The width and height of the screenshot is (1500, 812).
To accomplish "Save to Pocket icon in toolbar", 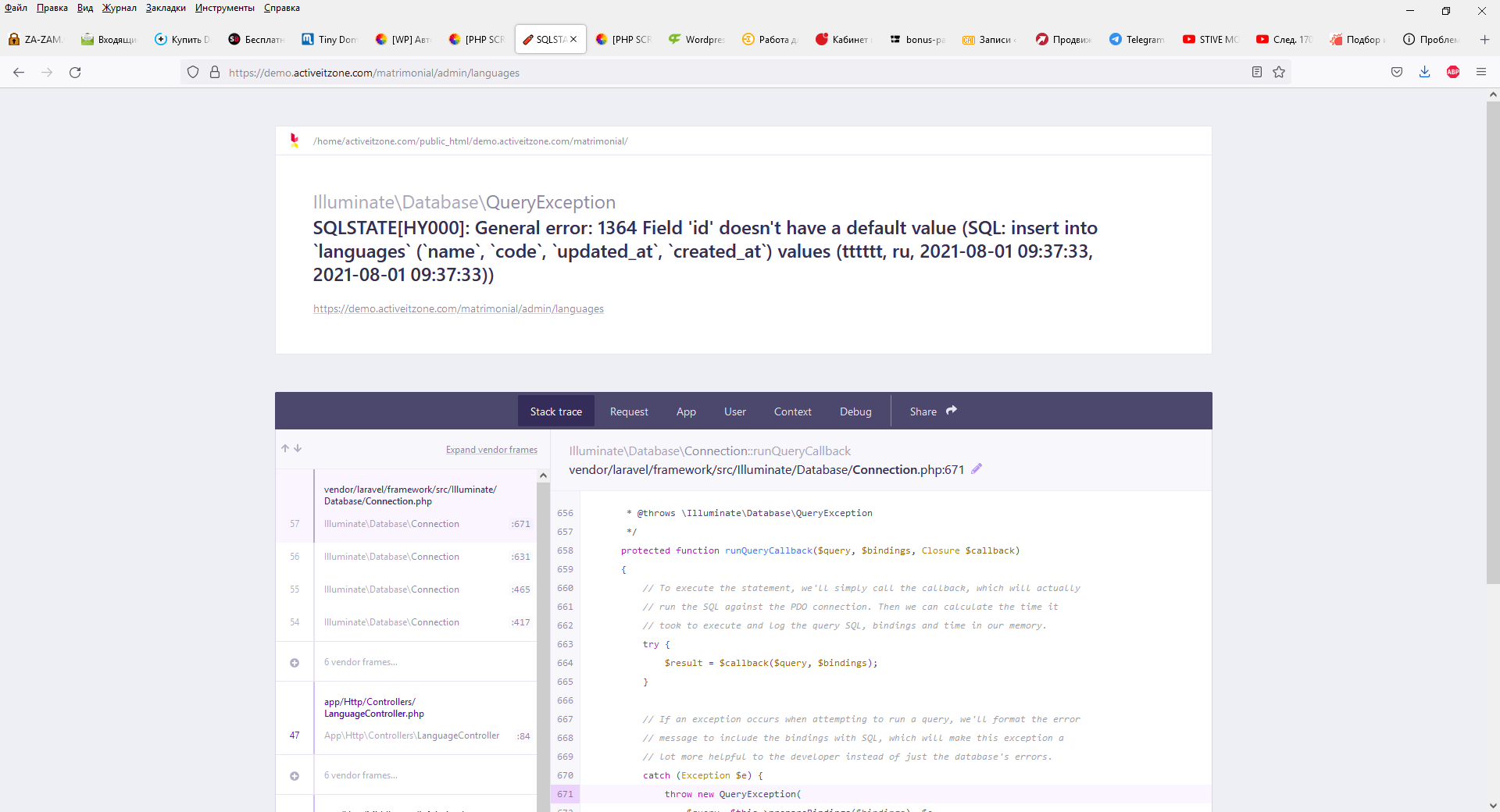I will (x=1396, y=73).
